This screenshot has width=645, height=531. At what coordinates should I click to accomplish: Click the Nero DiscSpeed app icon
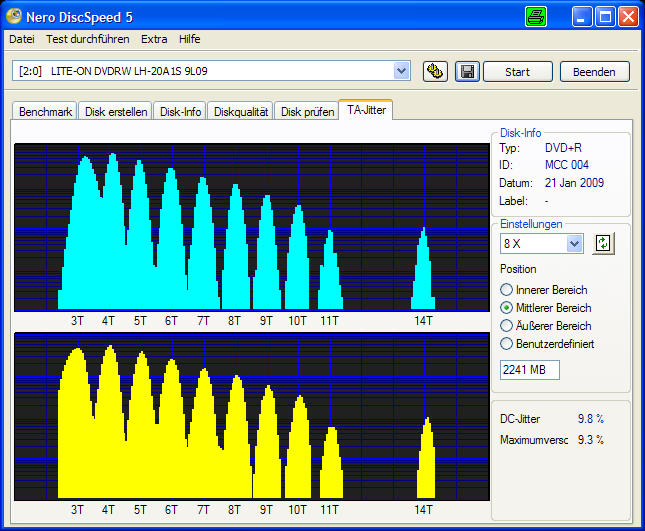tap(14, 16)
